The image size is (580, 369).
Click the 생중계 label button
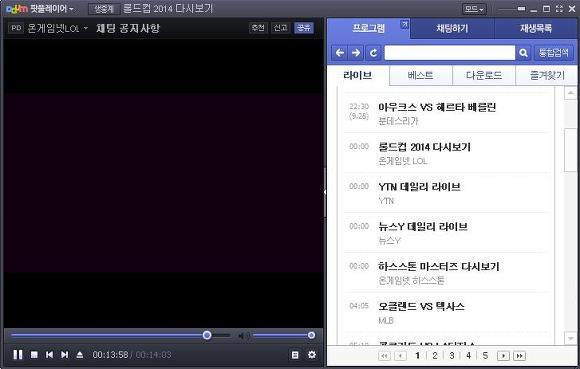104,9
